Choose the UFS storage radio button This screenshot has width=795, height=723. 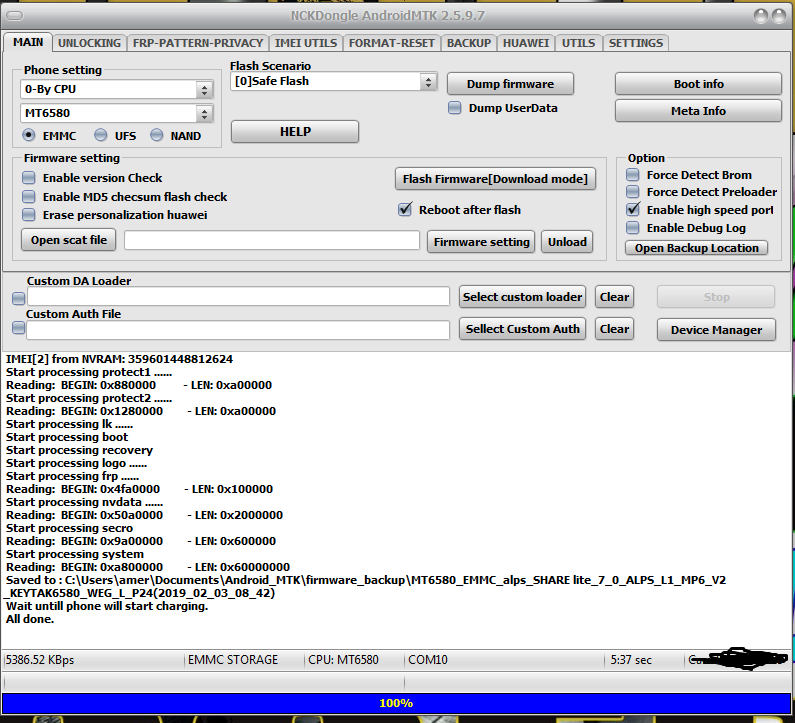pos(100,135)
